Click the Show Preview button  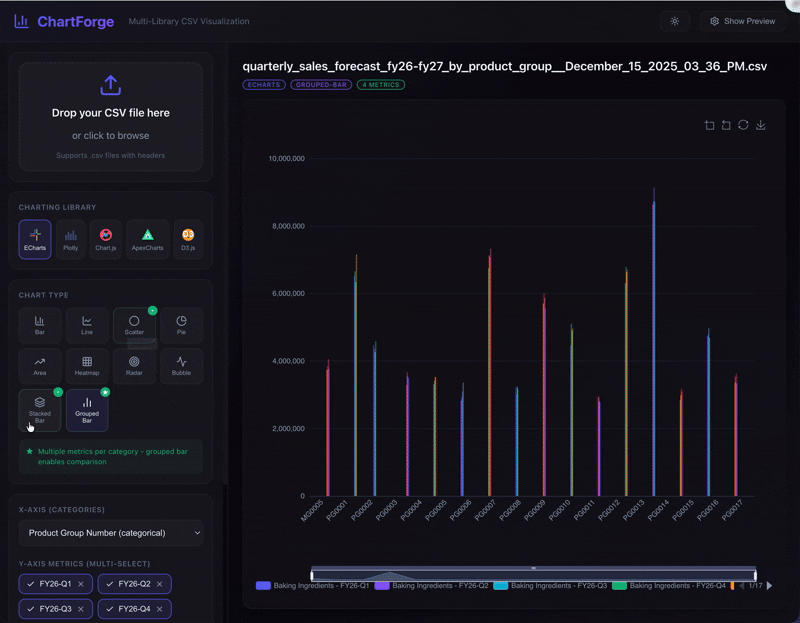[742, 21]
